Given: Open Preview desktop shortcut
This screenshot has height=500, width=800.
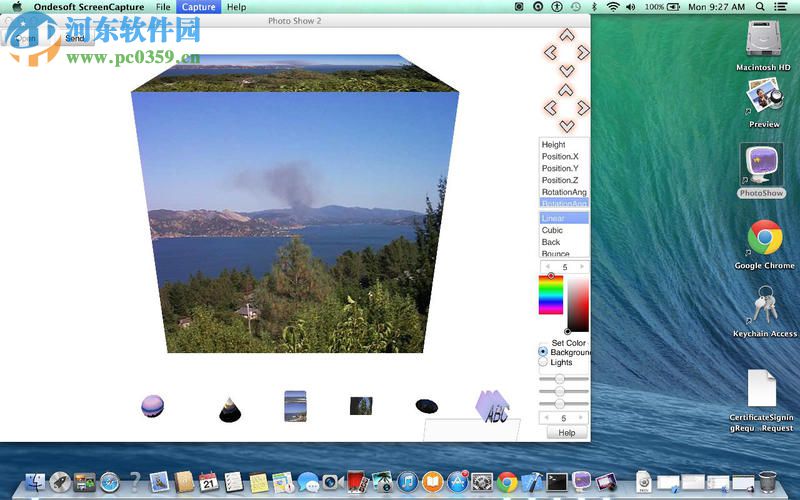Looking at the screenshot, I should [764, 103].
